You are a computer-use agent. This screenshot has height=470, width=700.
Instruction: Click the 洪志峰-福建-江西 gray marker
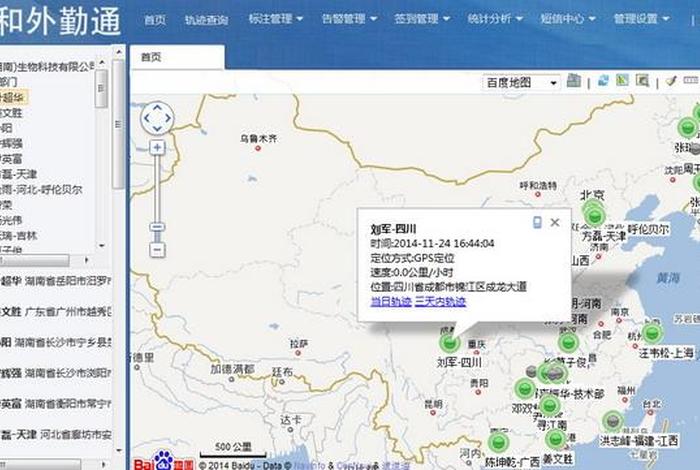tap(613, 420)
